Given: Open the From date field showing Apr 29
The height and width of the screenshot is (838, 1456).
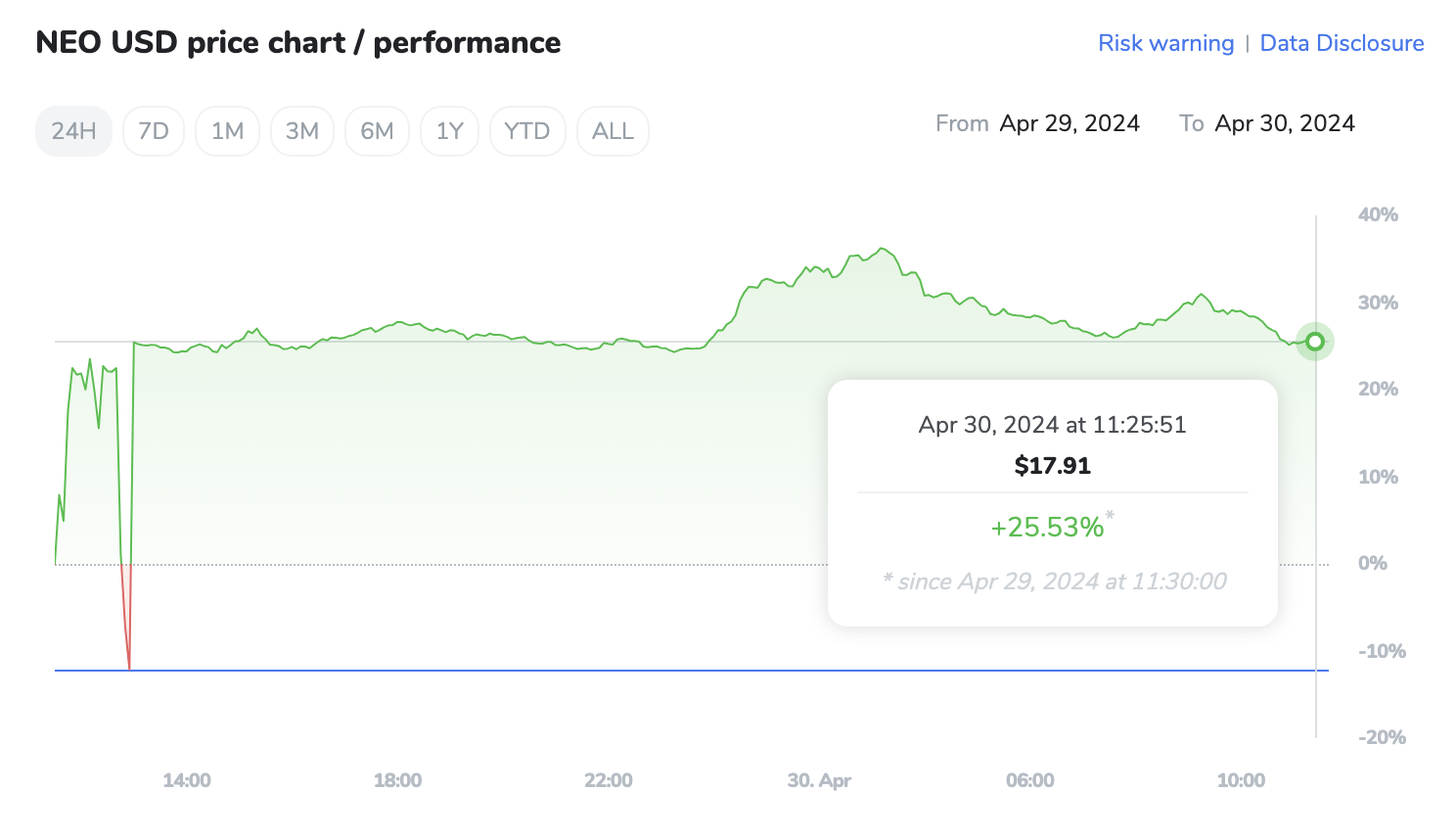Looking at the screenshot, I should tap(1069, 123).
